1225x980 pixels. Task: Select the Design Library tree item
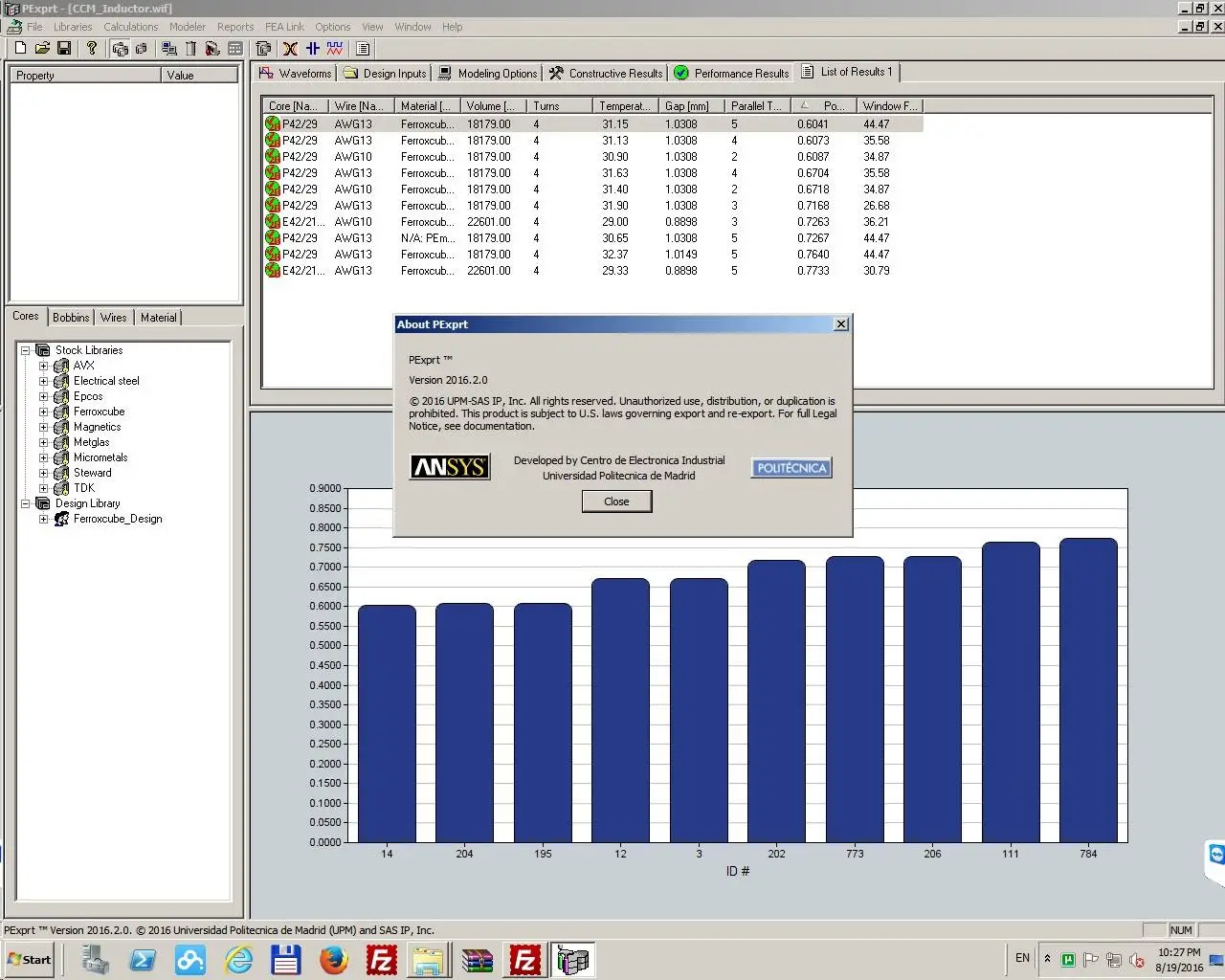[x=88, y=503]
